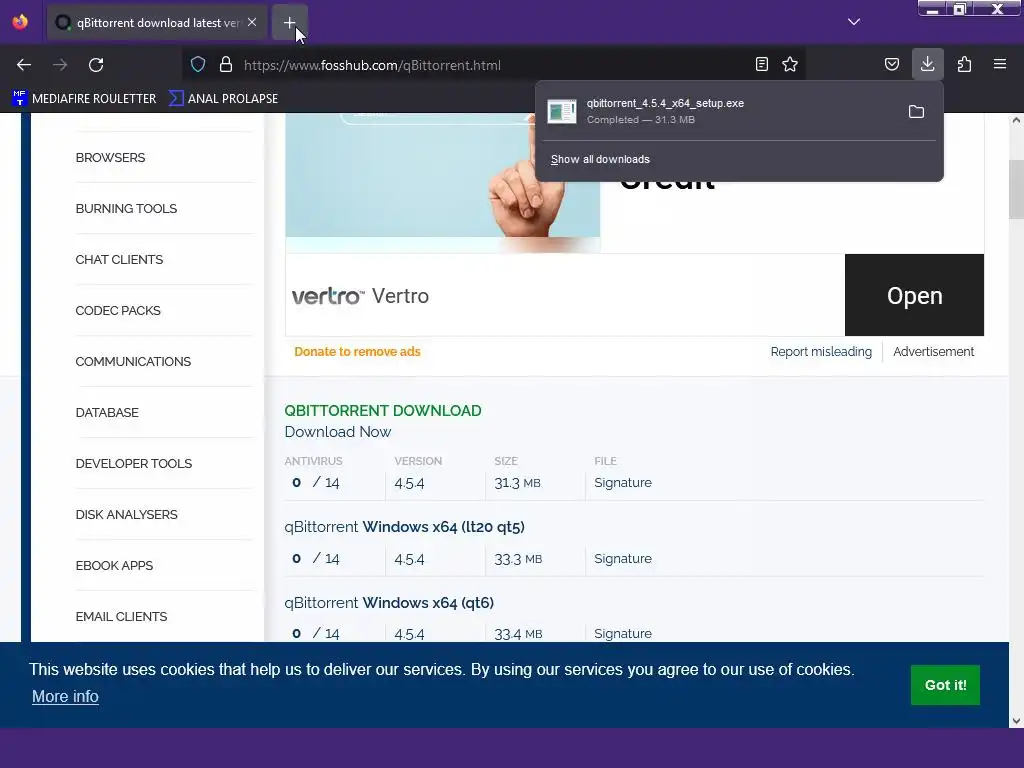Save page to Pocket icon

[891, 64]
